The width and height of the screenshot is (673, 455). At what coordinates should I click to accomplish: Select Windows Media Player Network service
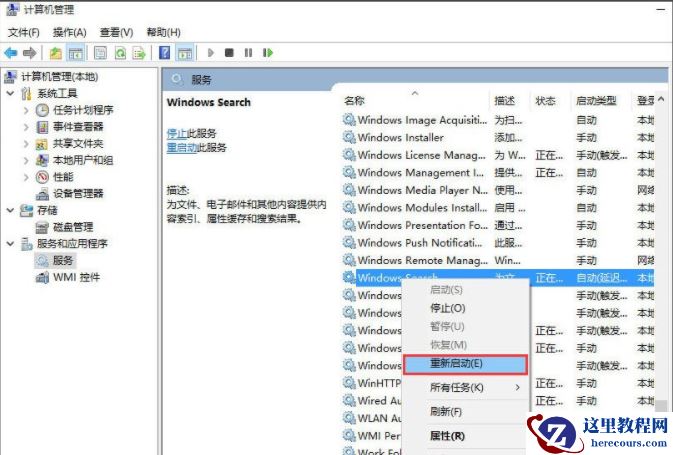(x=498, y=190)
